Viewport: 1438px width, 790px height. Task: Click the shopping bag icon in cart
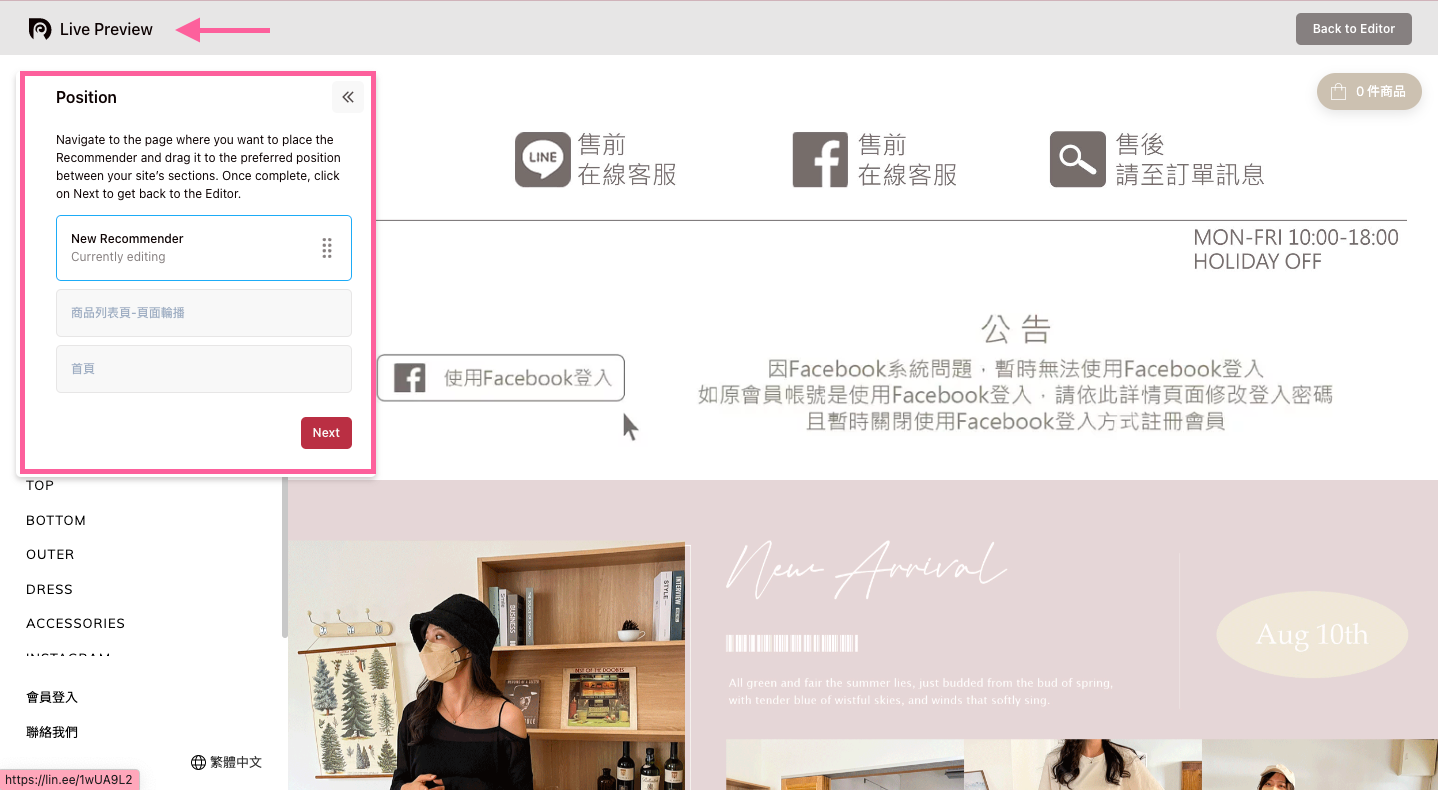click(x=1338, y=91)
